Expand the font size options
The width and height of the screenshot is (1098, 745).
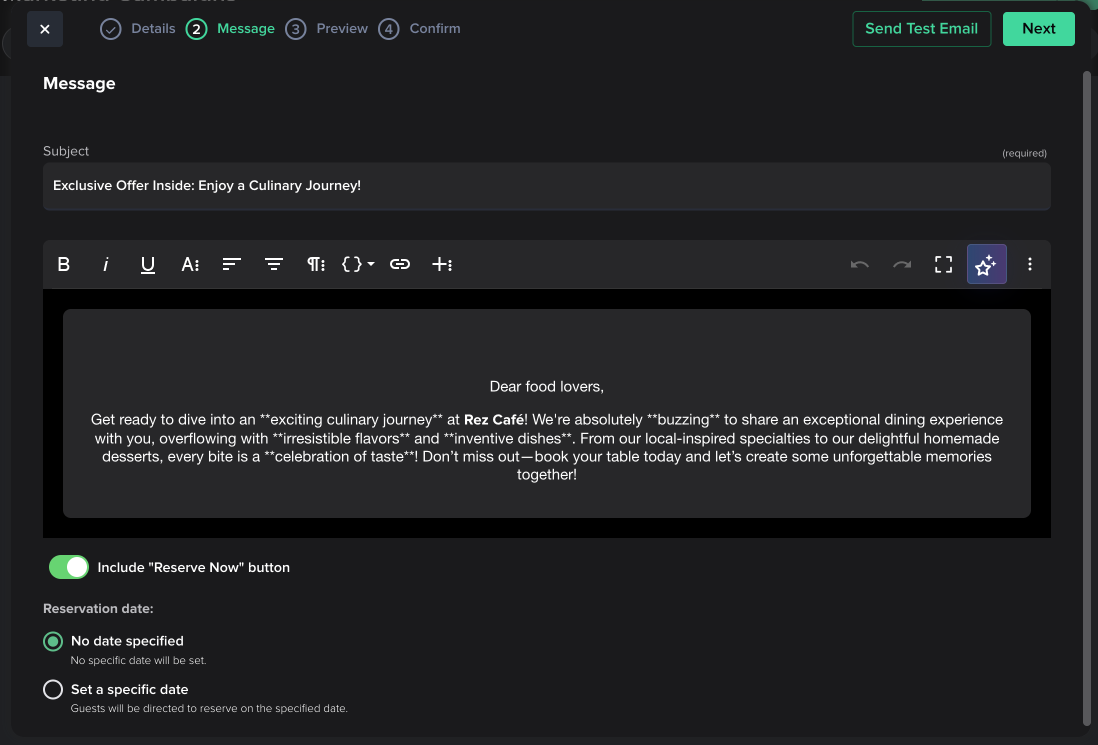pyautogui.click(x=190, y=265)
